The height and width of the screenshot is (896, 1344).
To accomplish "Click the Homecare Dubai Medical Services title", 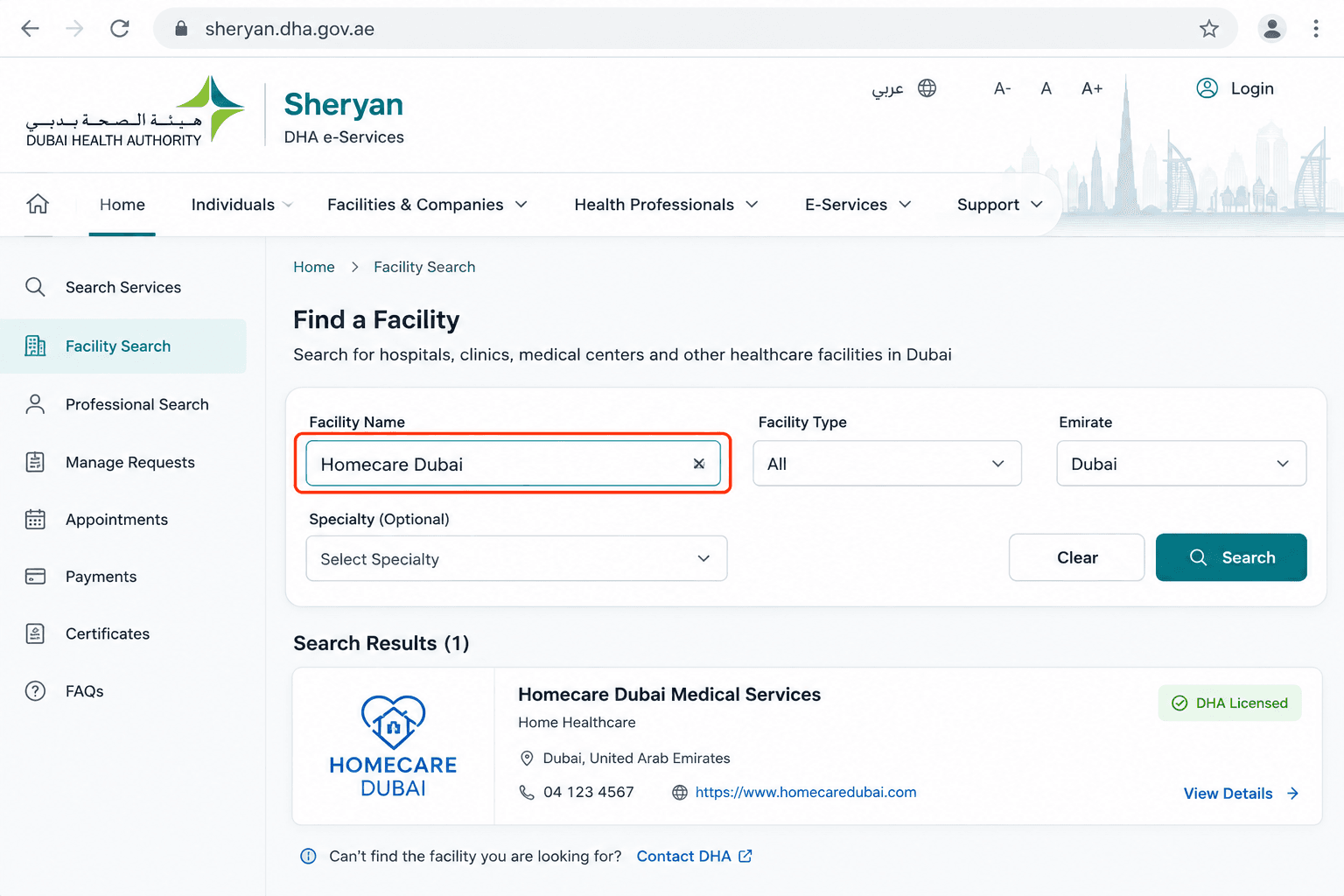I will point(669,695).
